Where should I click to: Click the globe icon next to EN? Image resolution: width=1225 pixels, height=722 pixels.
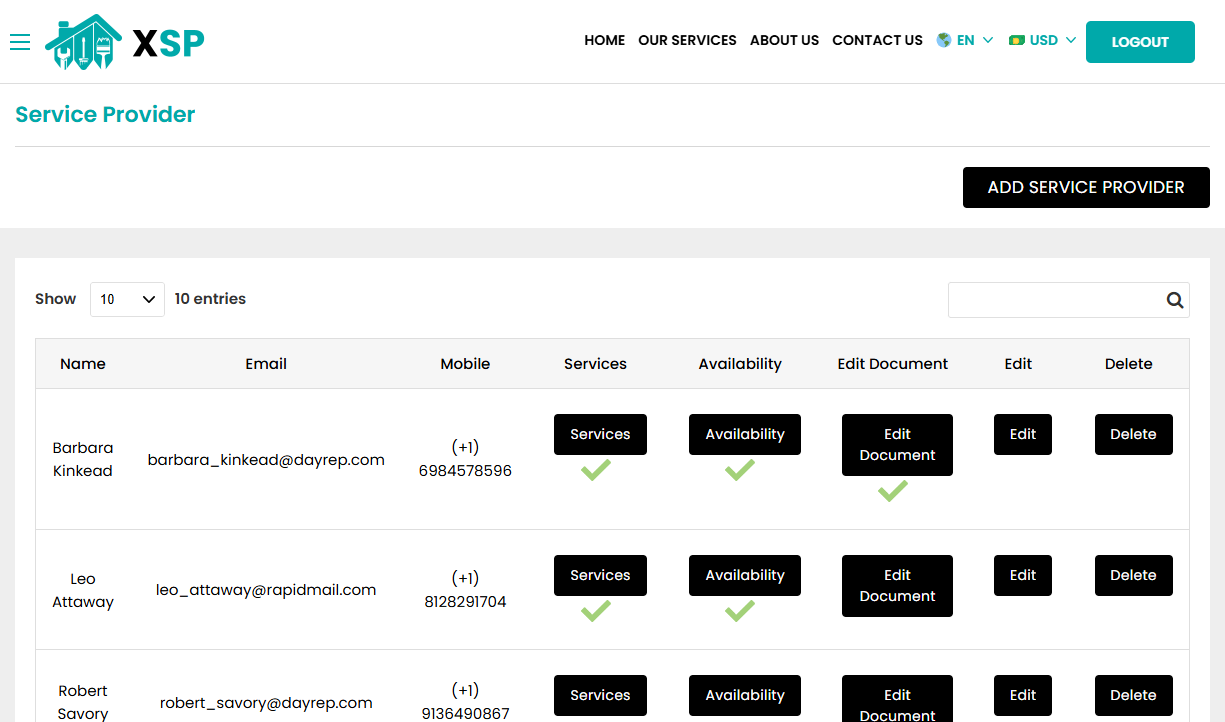tap(941, 40)
